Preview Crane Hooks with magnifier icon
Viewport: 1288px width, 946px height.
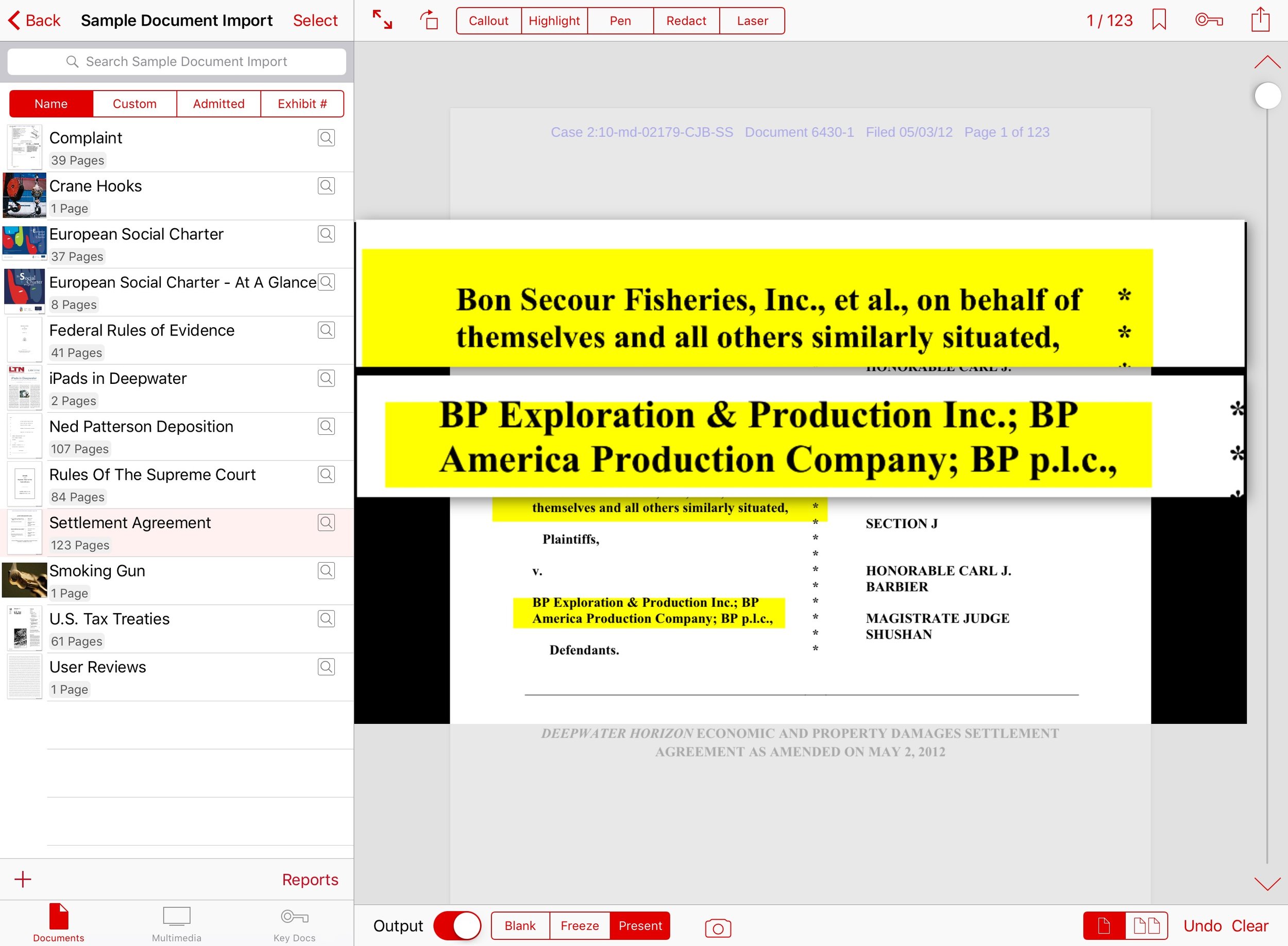(x=326, y=185)
